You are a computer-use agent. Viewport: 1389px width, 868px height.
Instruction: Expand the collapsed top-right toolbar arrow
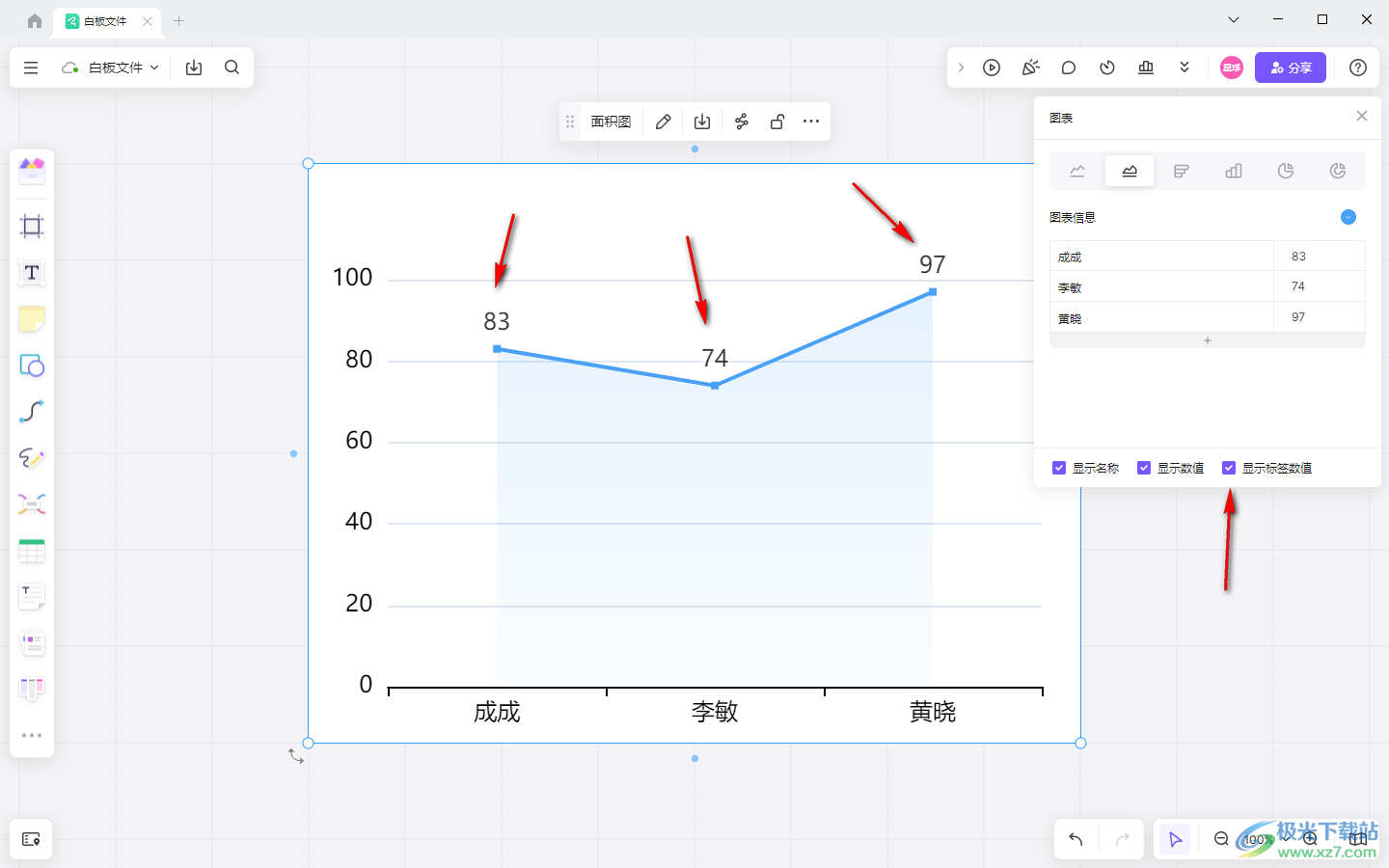[961, 68]
